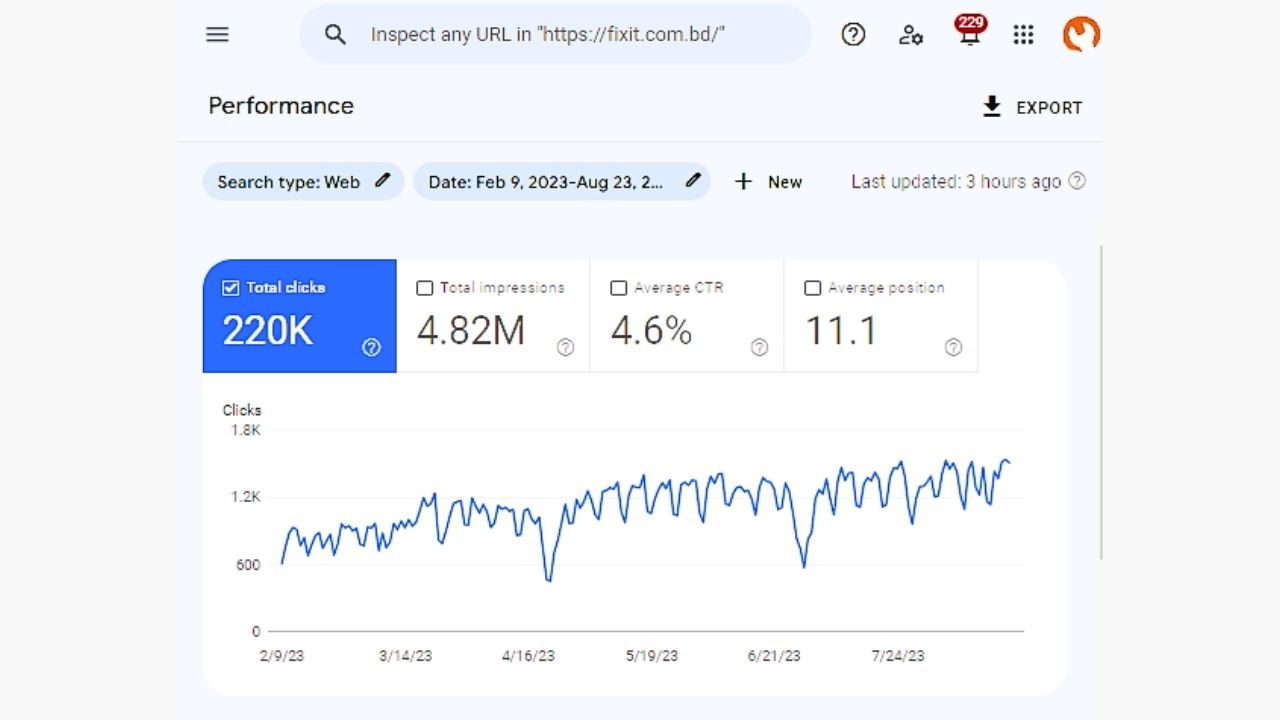Click the 4/16/23 date label
1280x720 pixels.
pos(528,656)
